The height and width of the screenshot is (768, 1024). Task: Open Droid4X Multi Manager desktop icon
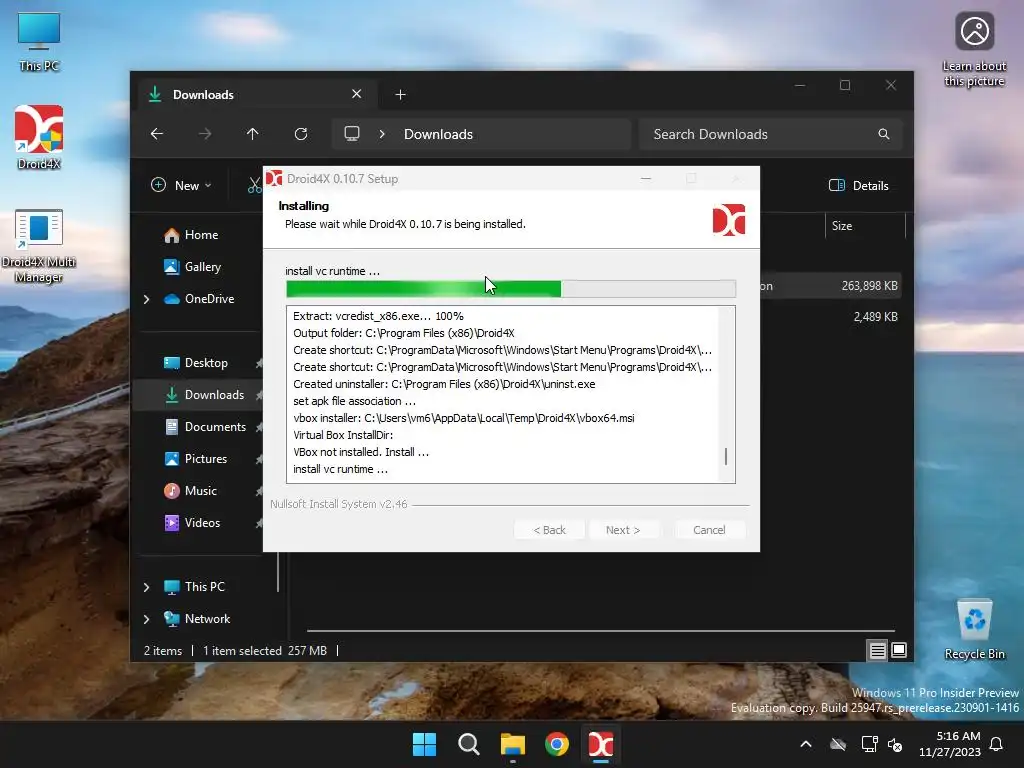[x=39, y=246]
